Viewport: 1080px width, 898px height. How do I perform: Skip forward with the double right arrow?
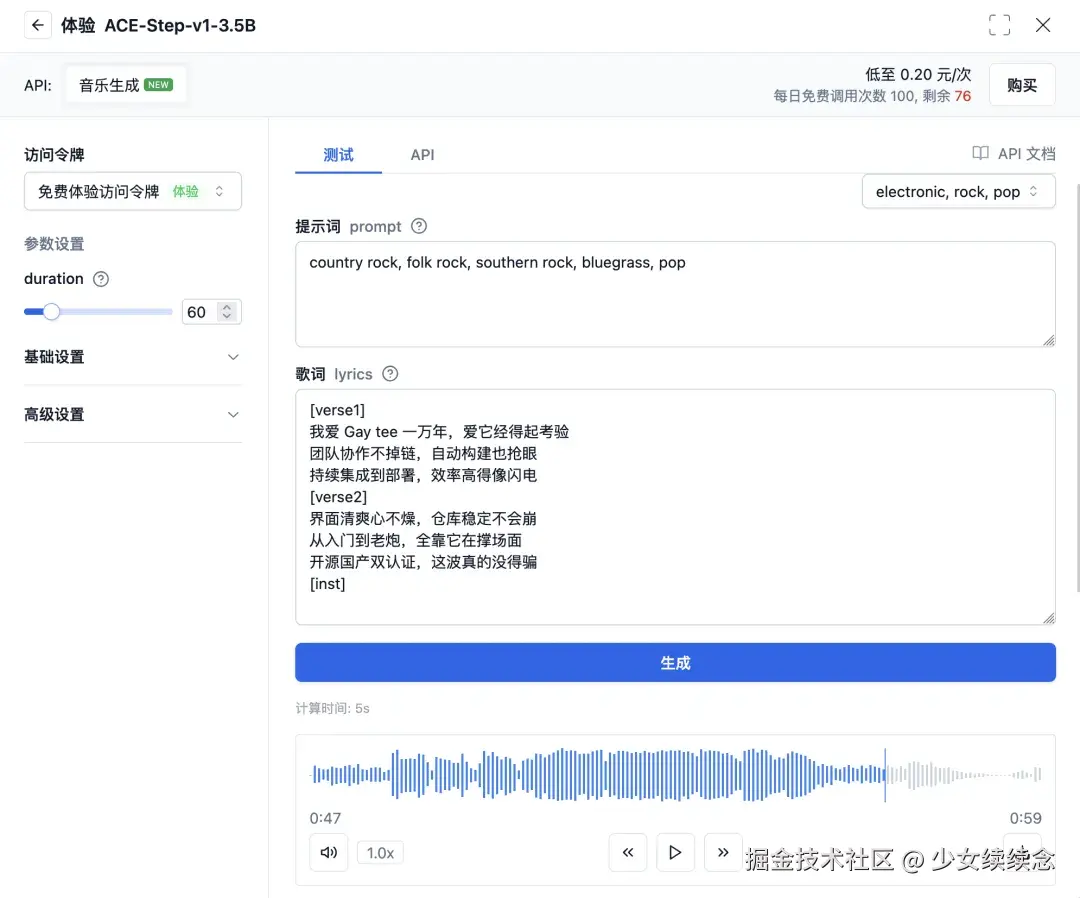click(x=723, y=853)
